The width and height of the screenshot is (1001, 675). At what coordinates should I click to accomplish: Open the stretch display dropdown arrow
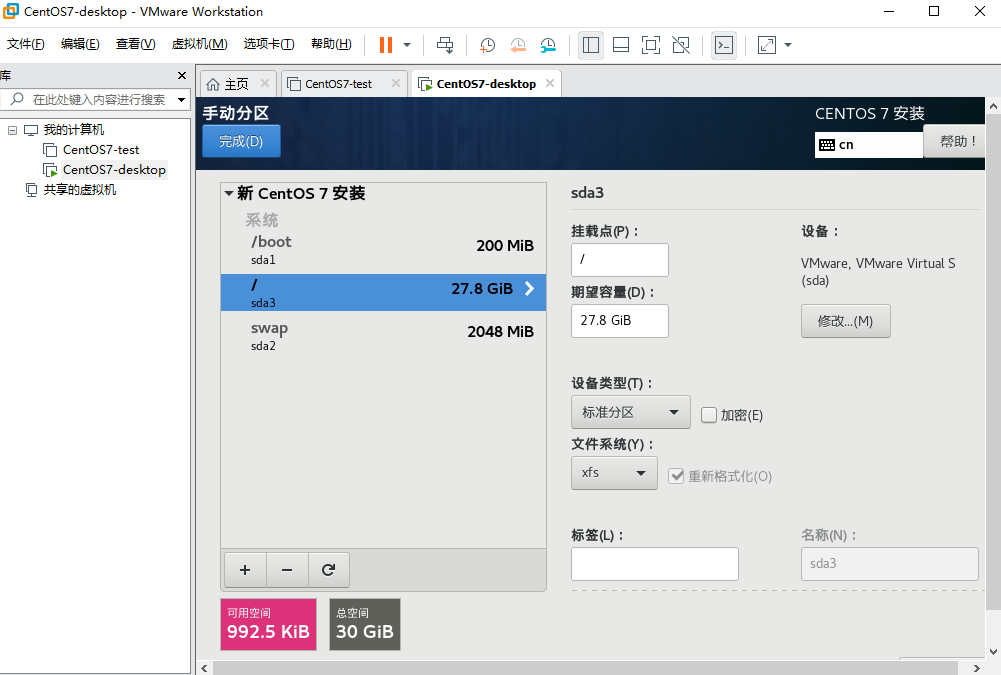tap(788, 45)
